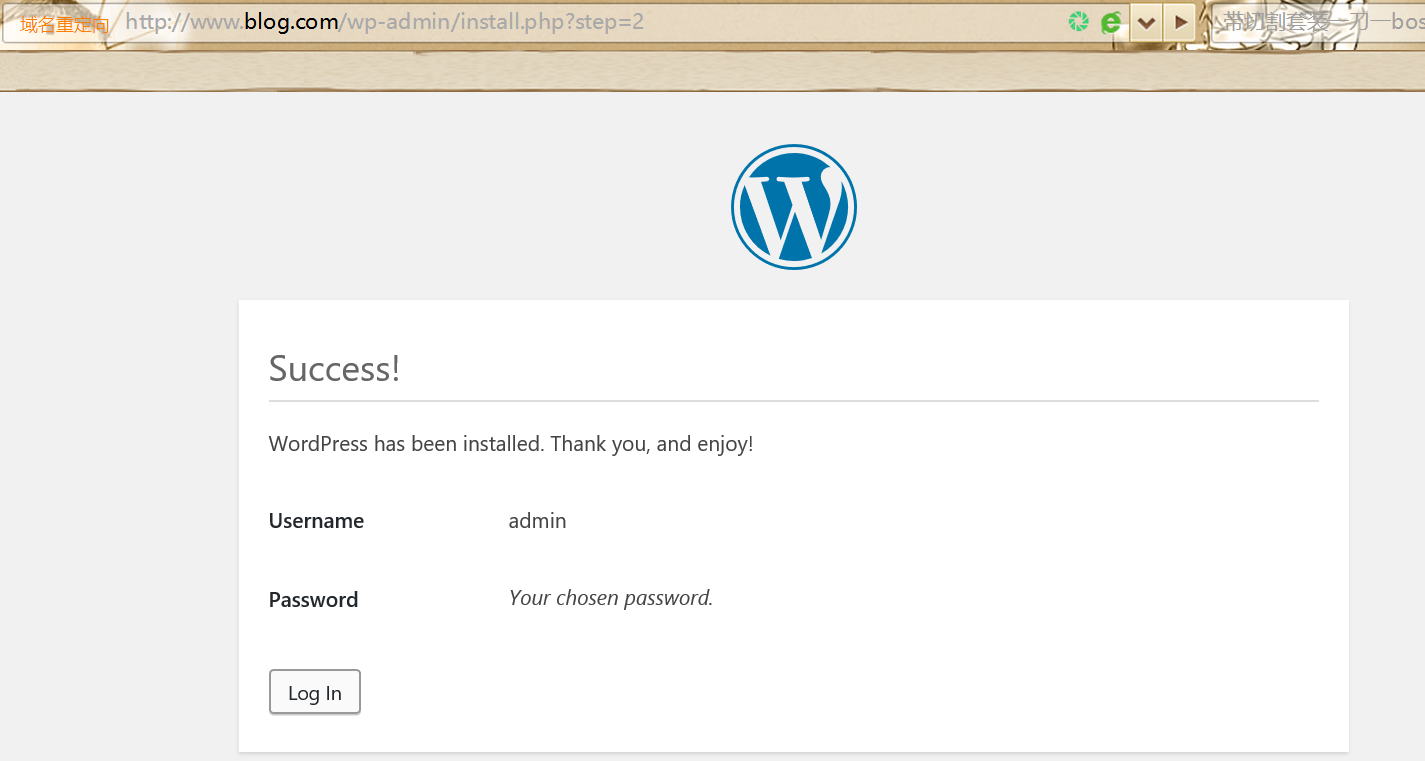
Task: Click the gray page background left of panel
Action: pyautogui.click(x=118, y=450)
